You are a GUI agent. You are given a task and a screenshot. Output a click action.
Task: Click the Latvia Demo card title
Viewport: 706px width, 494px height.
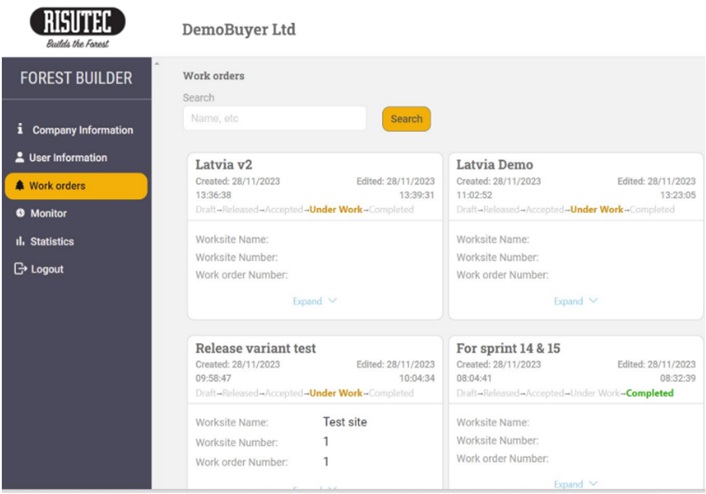point(494,164)
